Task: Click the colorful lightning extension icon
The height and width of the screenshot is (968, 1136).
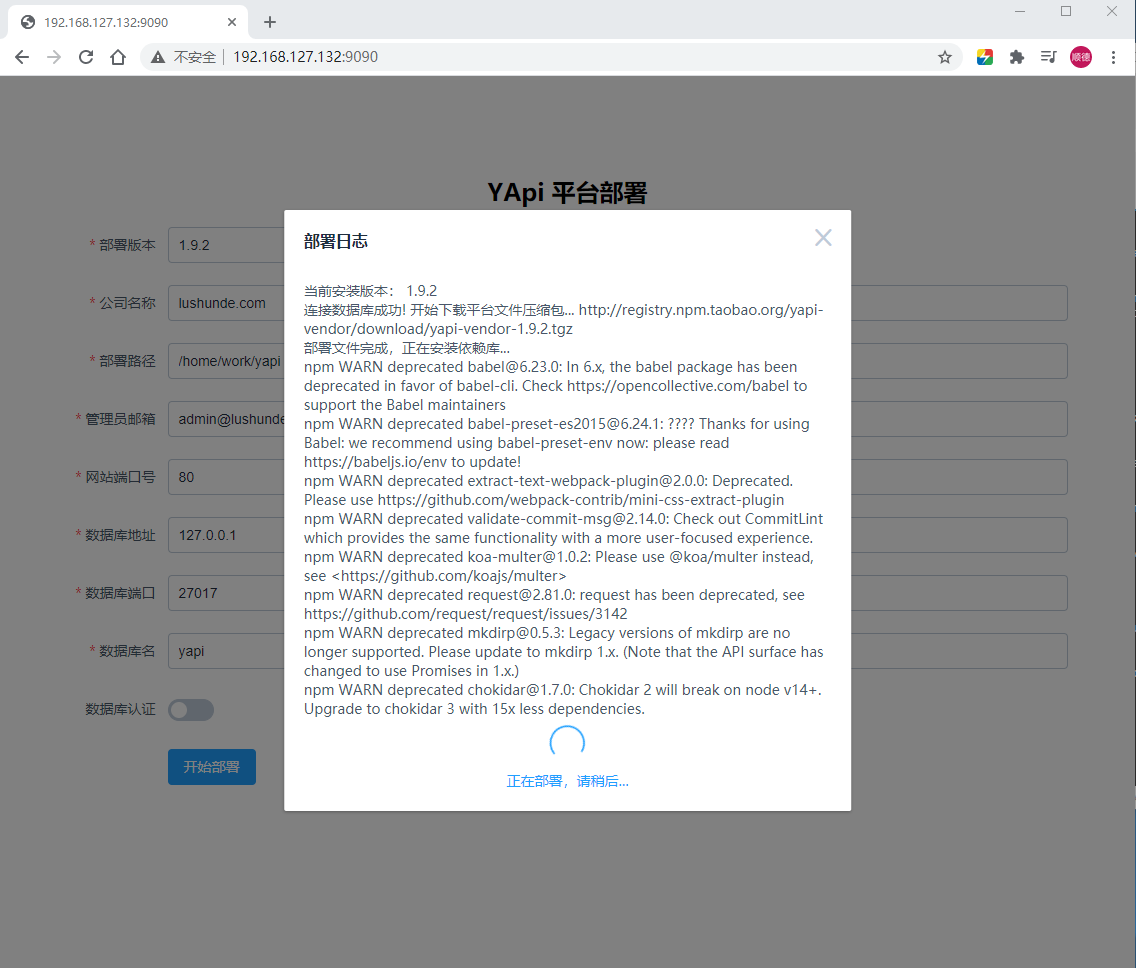Action: click(x=985, y=57)
